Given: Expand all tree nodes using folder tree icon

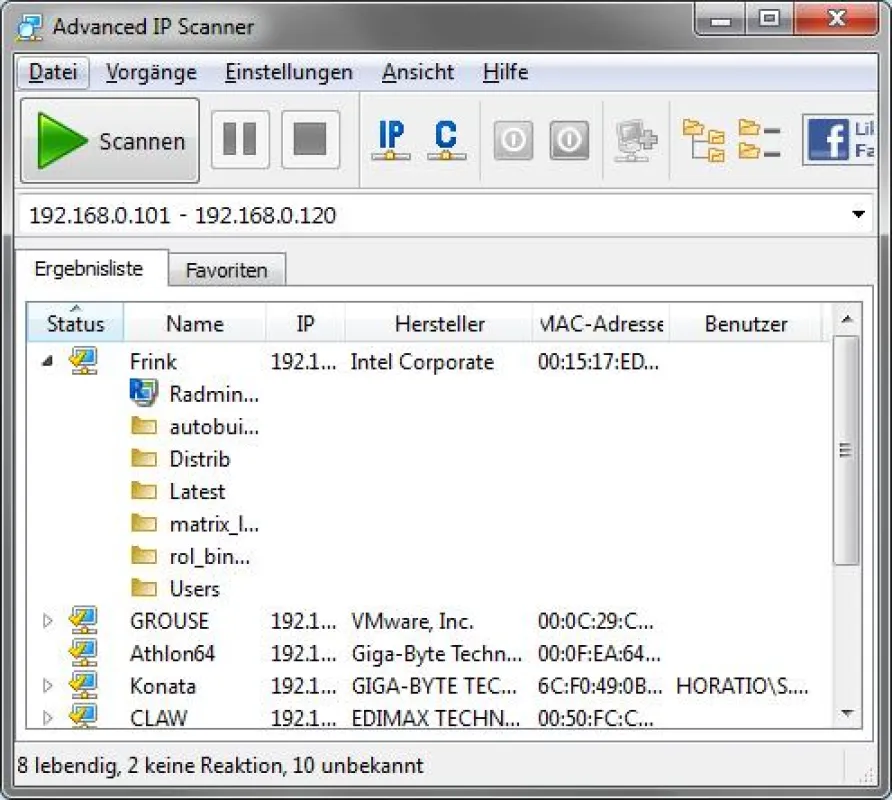Looking at the screenshot, I should pos(704,141).
